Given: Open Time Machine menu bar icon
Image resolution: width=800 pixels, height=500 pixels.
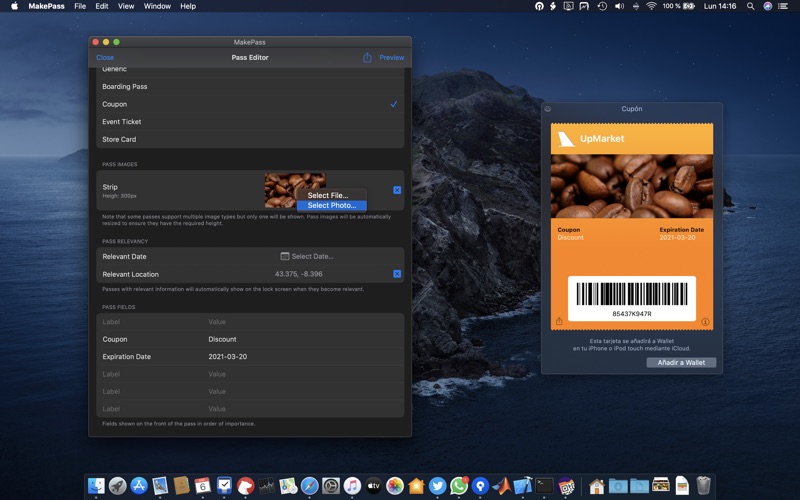Looking at the screenshot, I should [x=602, y=6].
